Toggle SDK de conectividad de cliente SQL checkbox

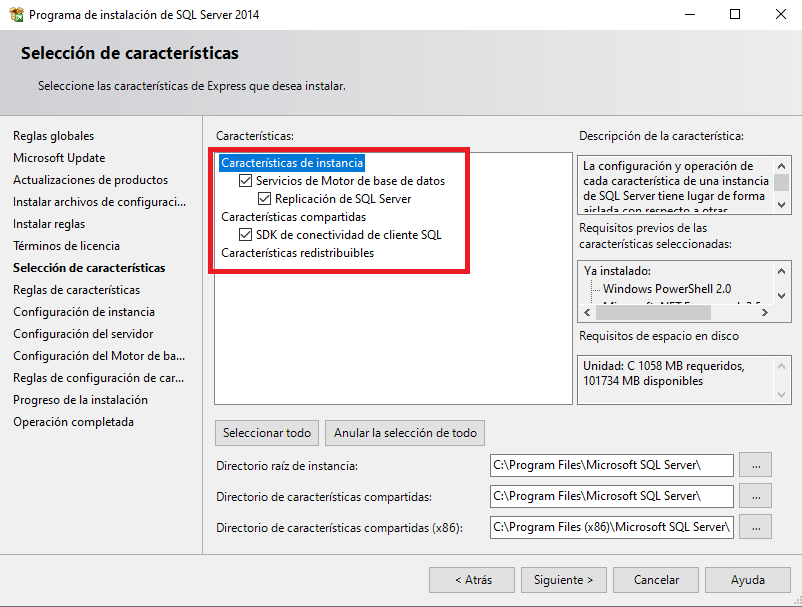coord(246,235)
